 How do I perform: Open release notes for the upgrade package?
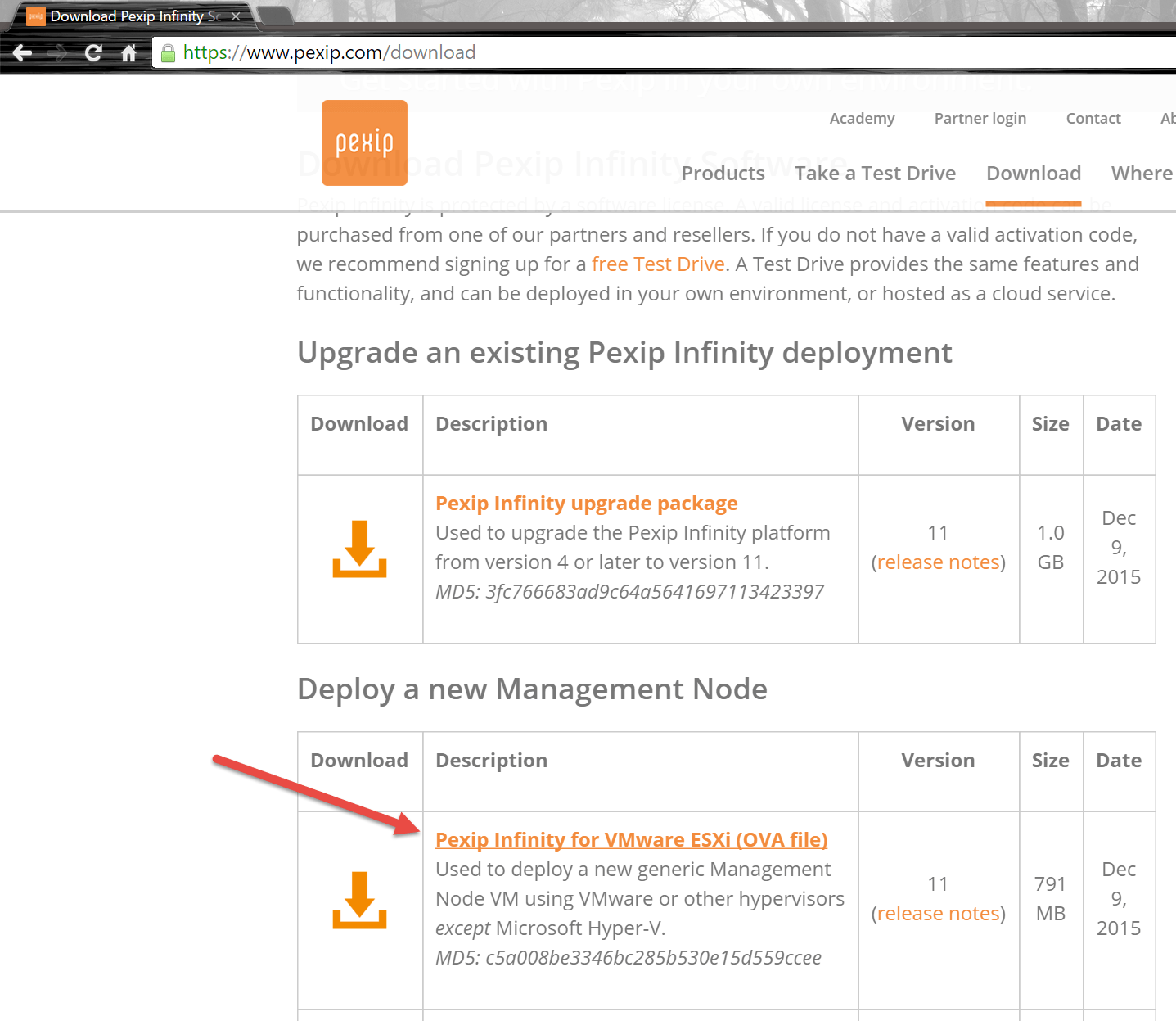click(938, 562)
